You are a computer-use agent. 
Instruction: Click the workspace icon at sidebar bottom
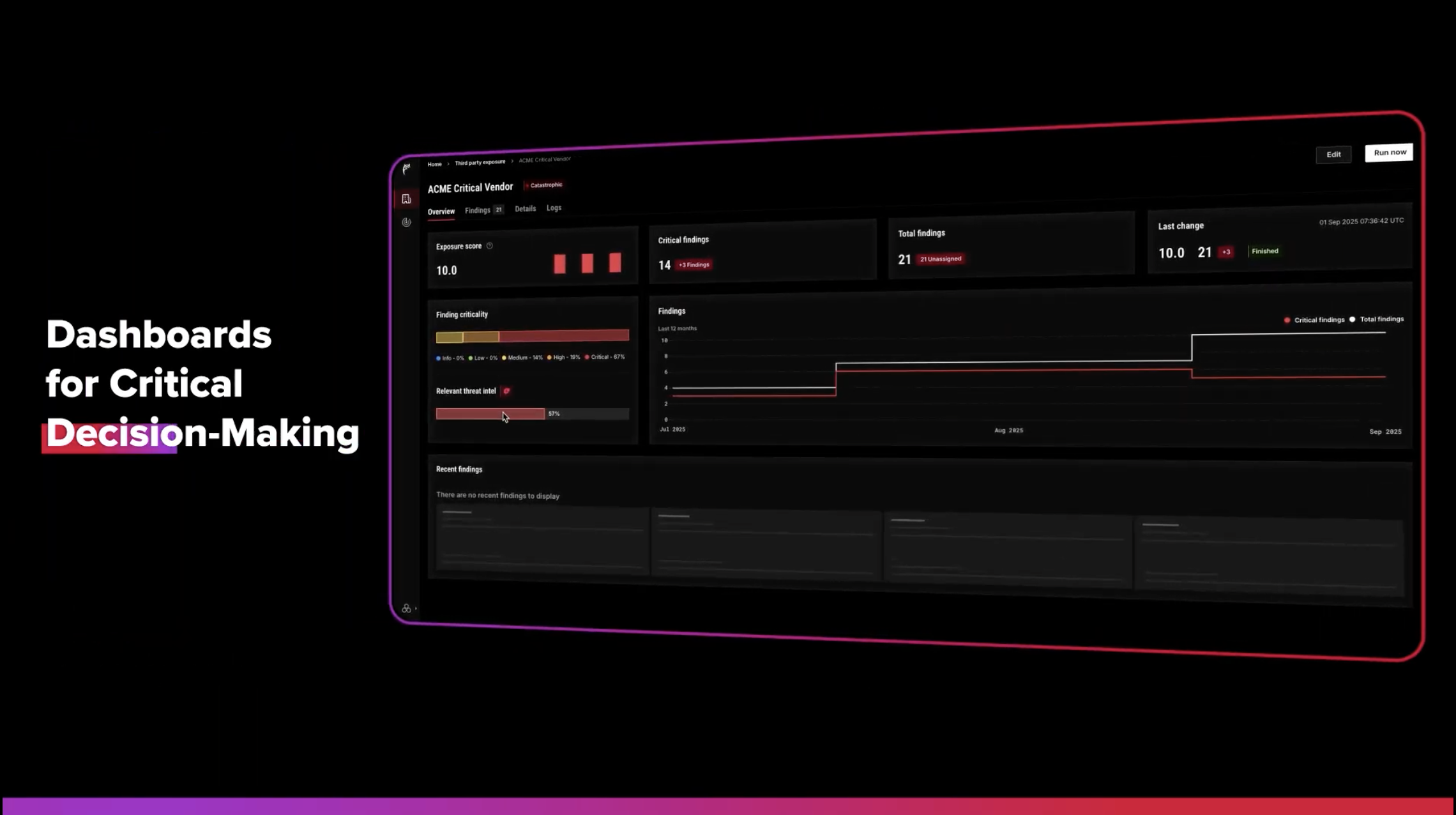(x=406, y=609)
